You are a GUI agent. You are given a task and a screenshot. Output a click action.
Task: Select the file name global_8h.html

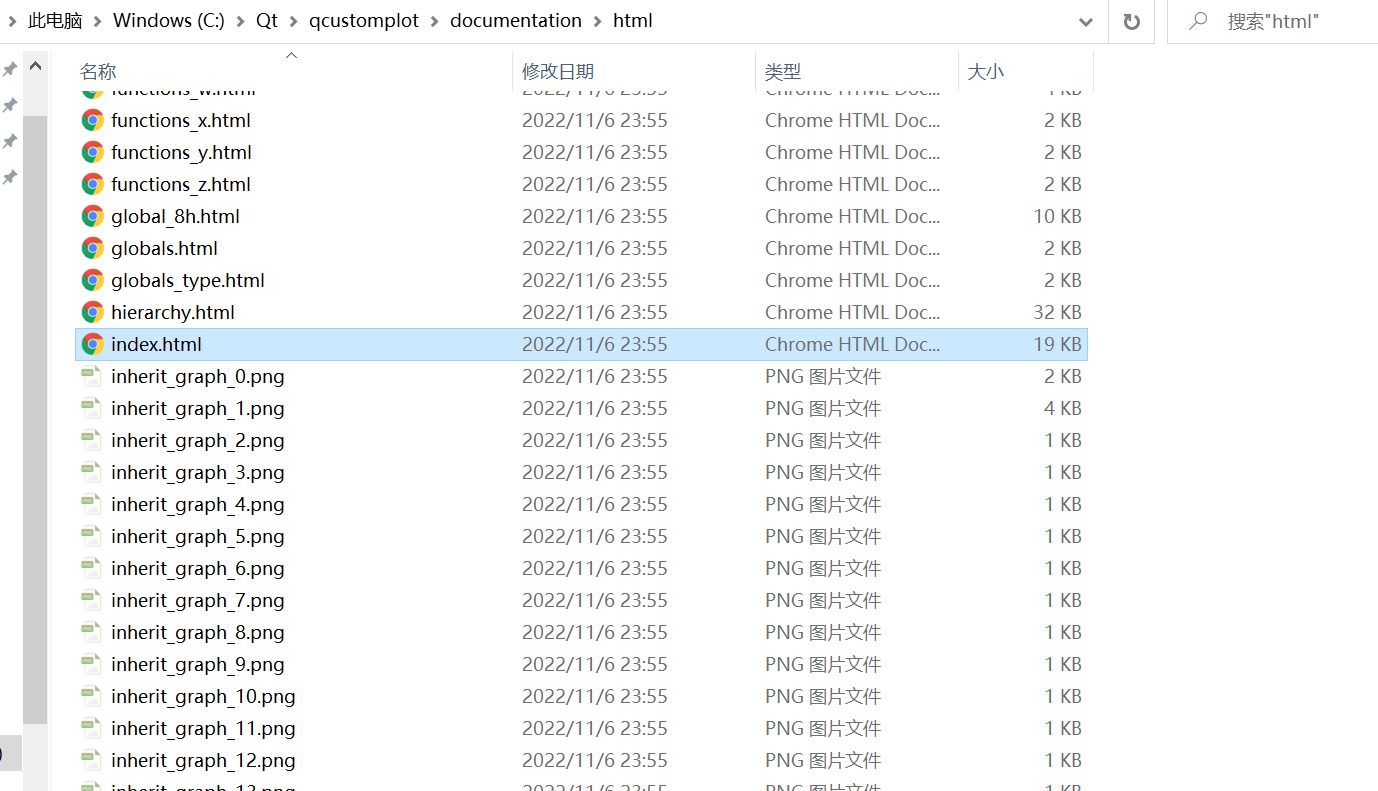175,216
